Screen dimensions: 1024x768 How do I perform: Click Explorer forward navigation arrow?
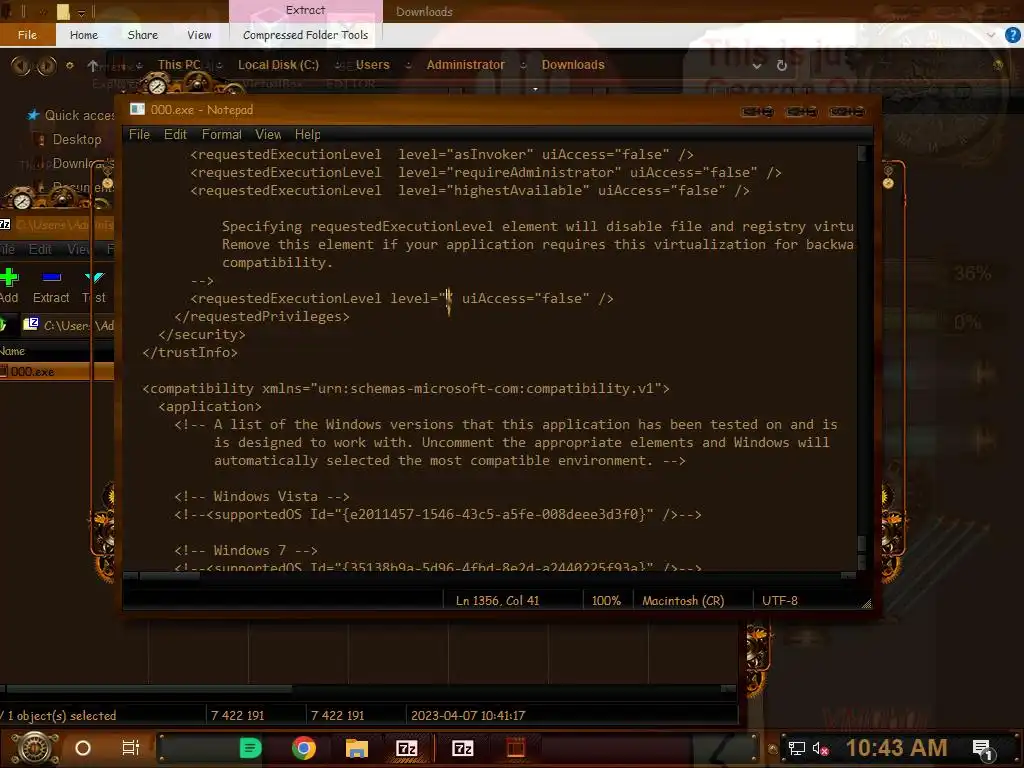46,65
